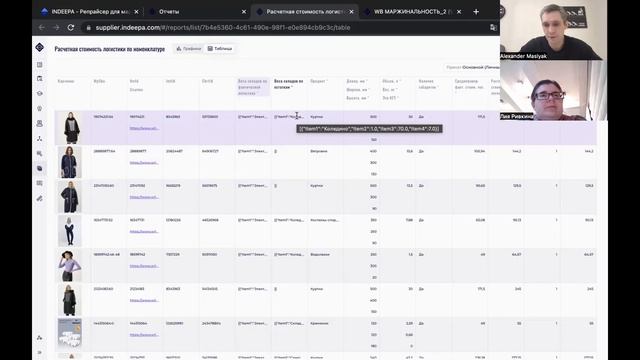Click the Предмет column header
Screen dimensions: 640x360
[319, 81]
